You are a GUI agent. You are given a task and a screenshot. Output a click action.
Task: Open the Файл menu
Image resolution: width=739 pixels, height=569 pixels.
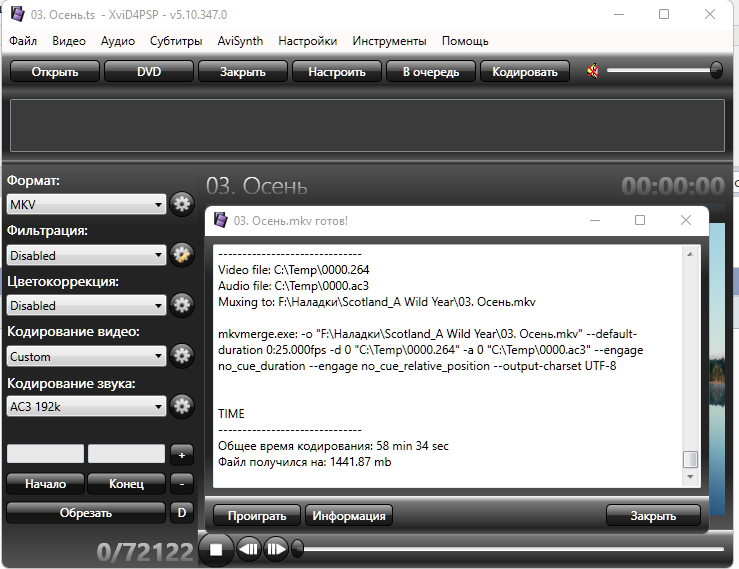23,41
